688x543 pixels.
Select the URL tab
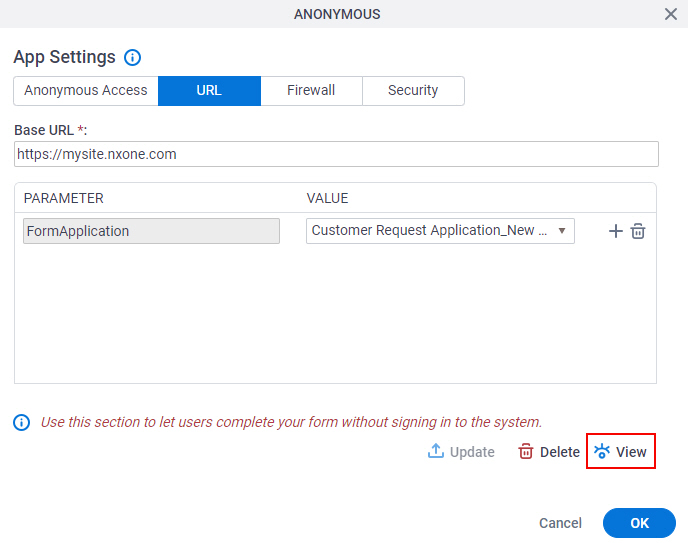209,91
